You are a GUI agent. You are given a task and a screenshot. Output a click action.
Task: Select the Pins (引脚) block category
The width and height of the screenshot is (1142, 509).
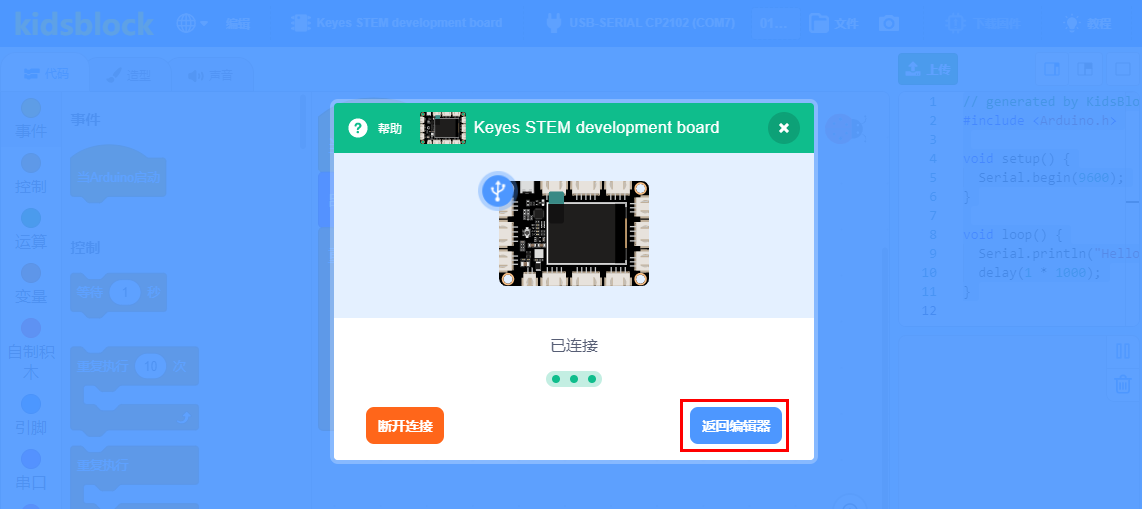tap(31, 415)
